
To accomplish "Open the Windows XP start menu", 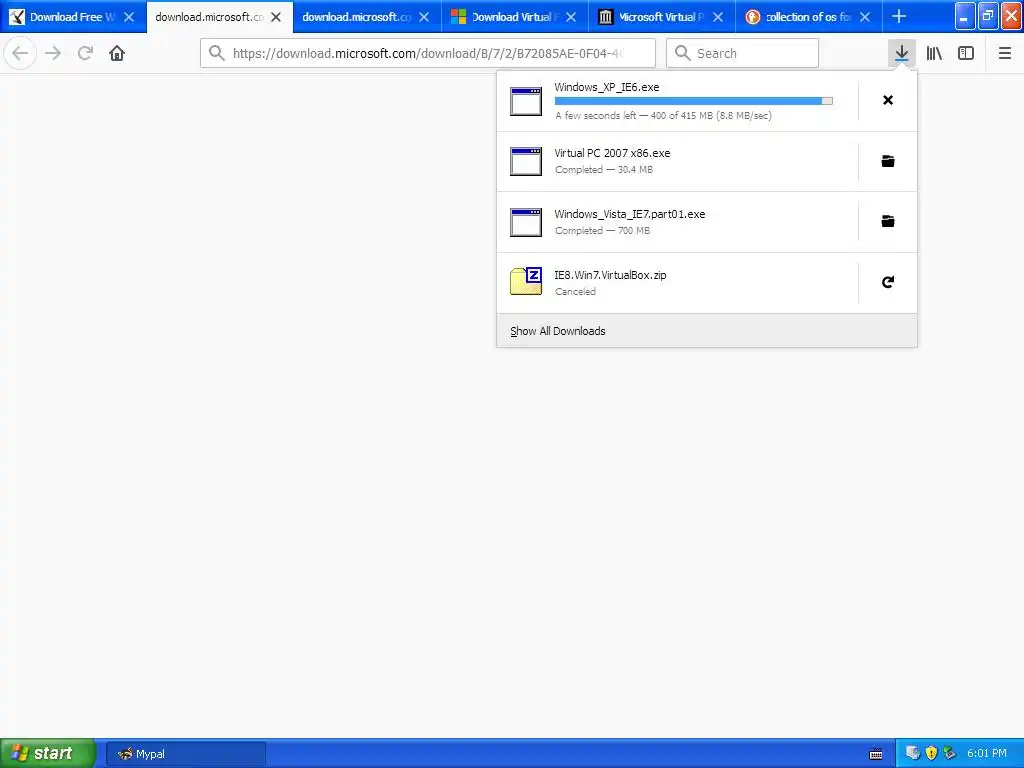I will coord(48,753).
